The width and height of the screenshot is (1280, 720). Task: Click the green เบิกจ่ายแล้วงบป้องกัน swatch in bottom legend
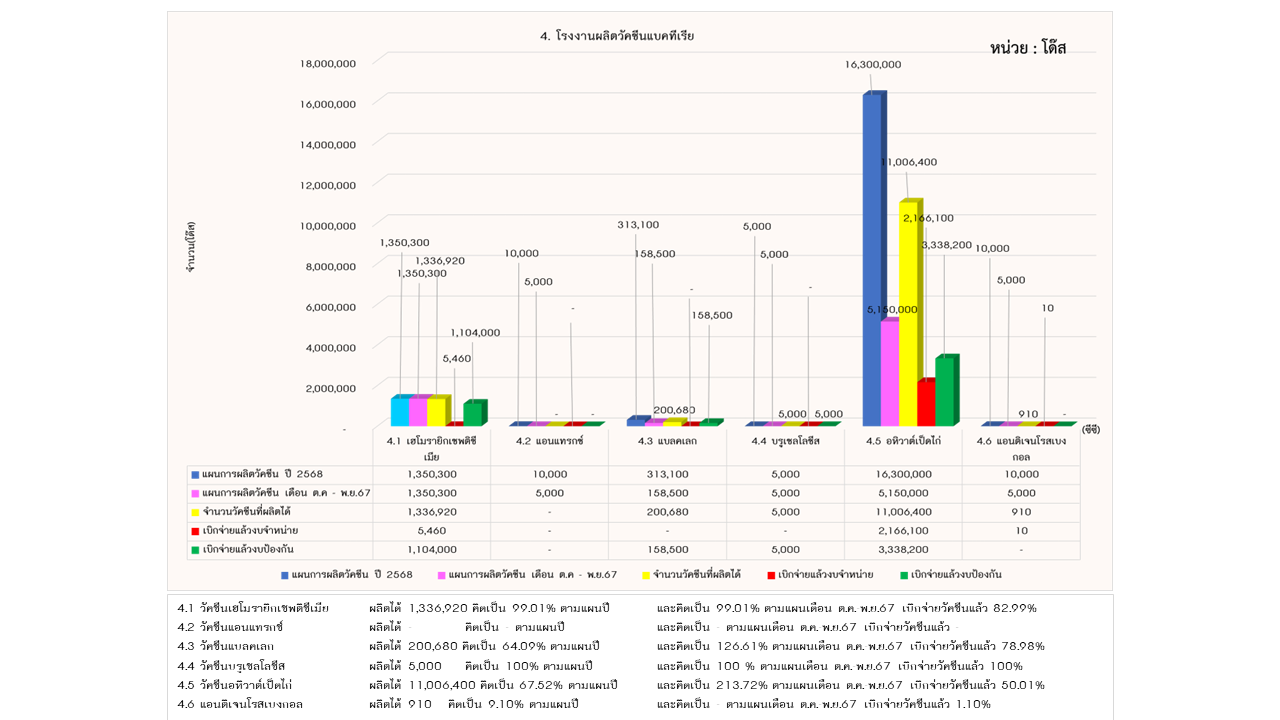tap(903, 575)
